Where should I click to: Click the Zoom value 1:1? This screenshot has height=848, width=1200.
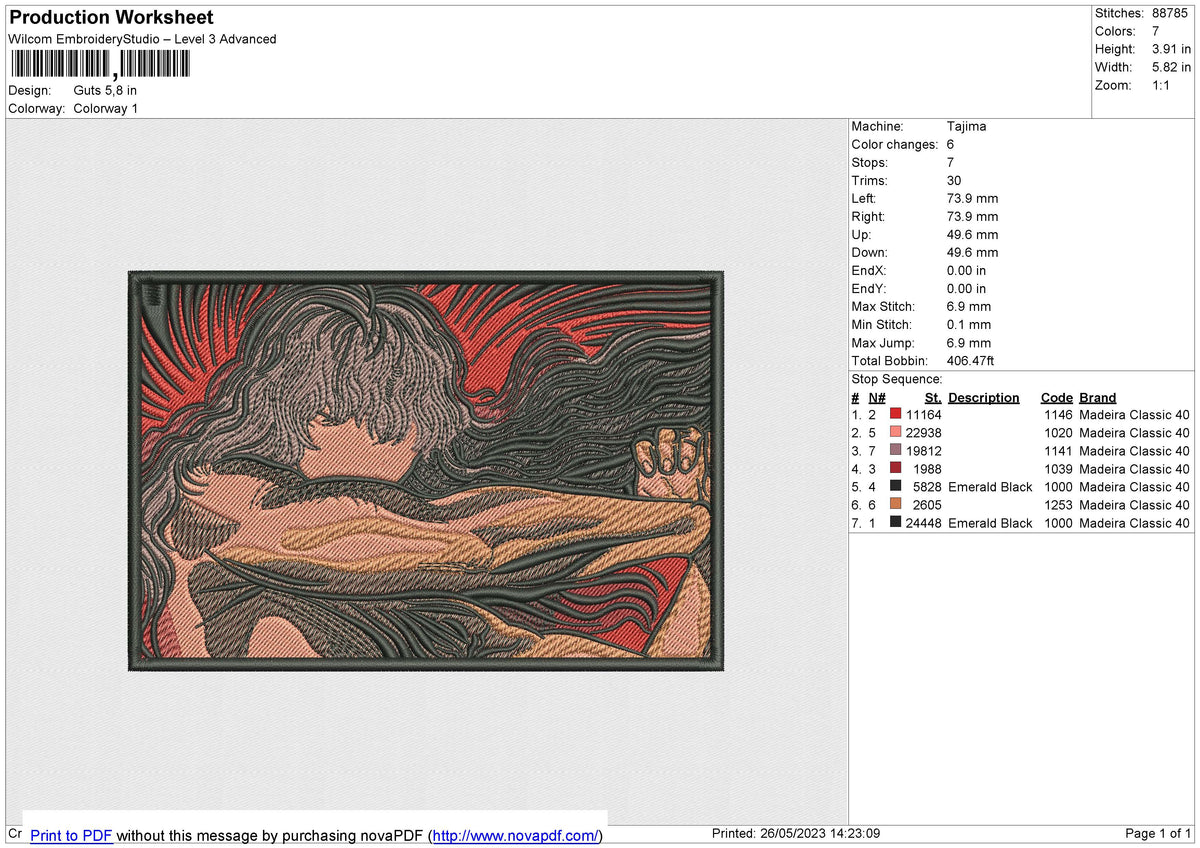click(1162, 85)
